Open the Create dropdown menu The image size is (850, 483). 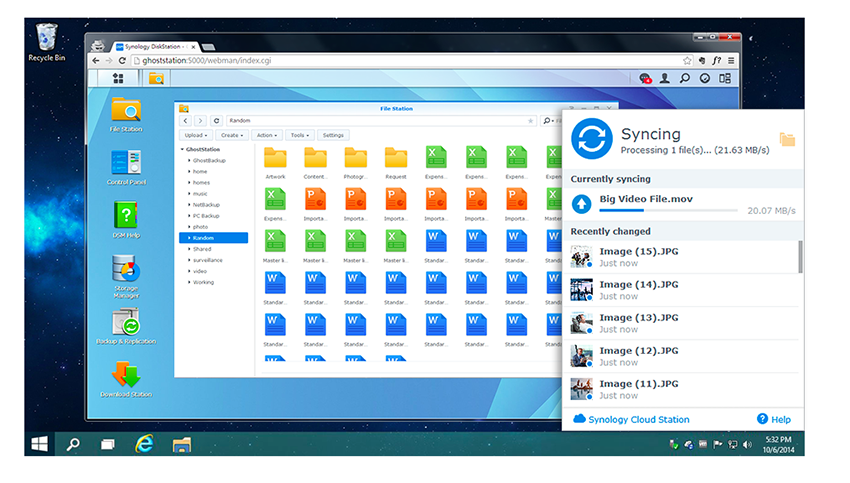click(231, 135)
